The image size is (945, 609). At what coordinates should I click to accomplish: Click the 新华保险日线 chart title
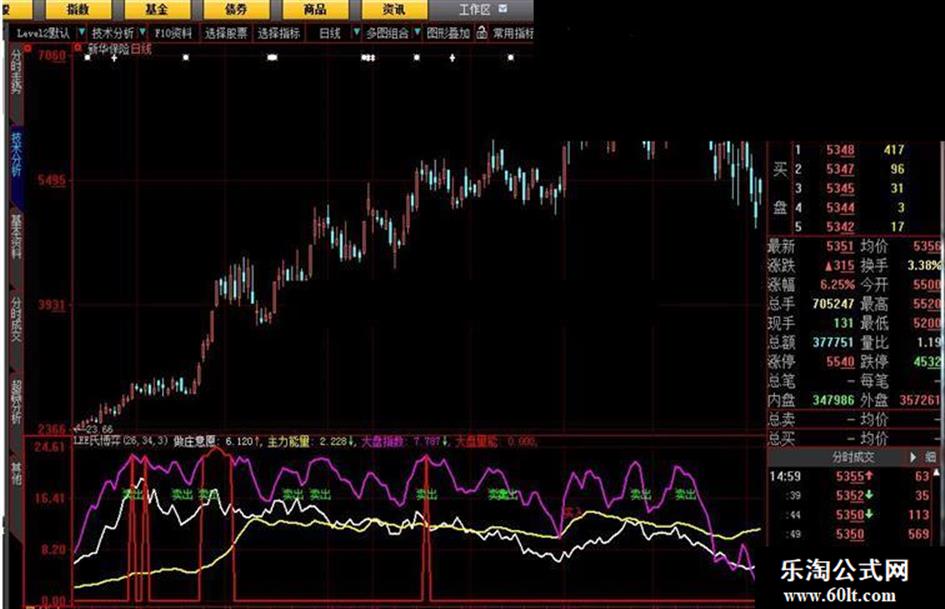(x=120, y=49)
